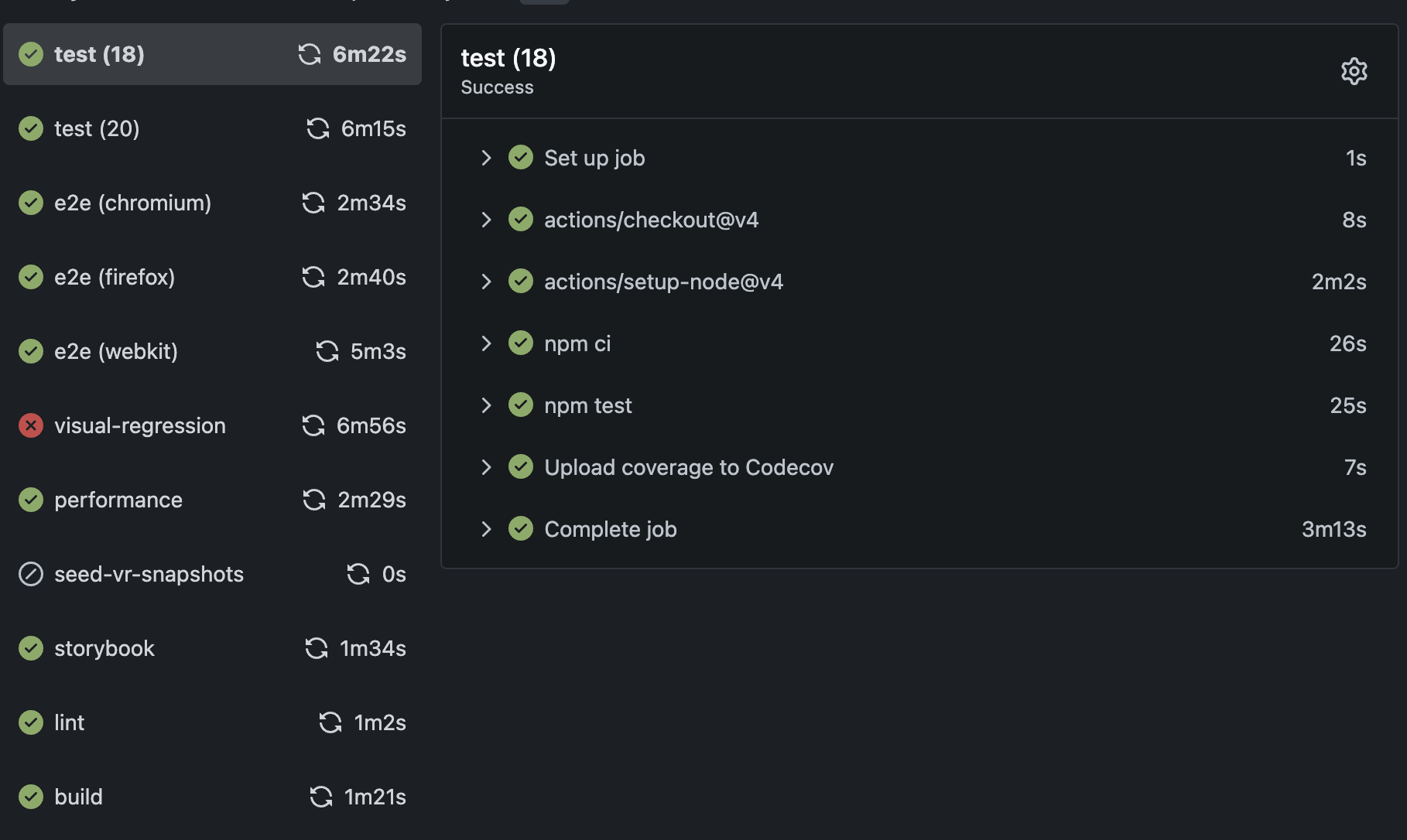
Task: Click re-run icon beside e2e (webkit)
Action: [x=327, y=351]
